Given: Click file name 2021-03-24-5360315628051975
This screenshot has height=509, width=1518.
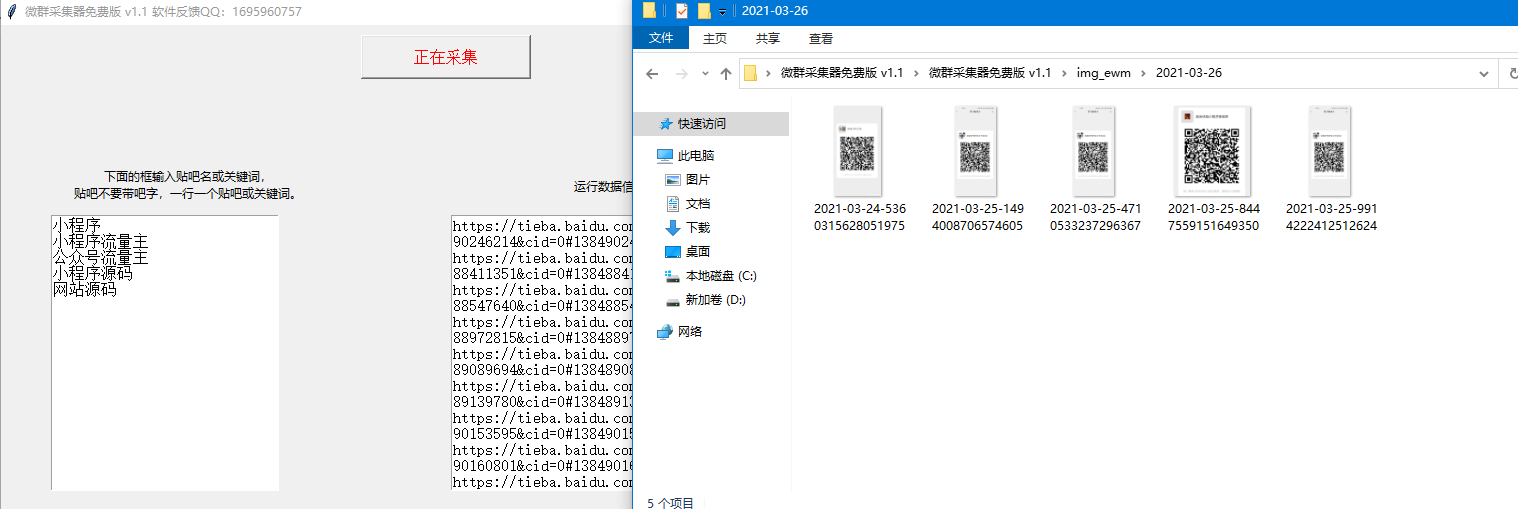Looking at the screenshot, I should 859,217.
